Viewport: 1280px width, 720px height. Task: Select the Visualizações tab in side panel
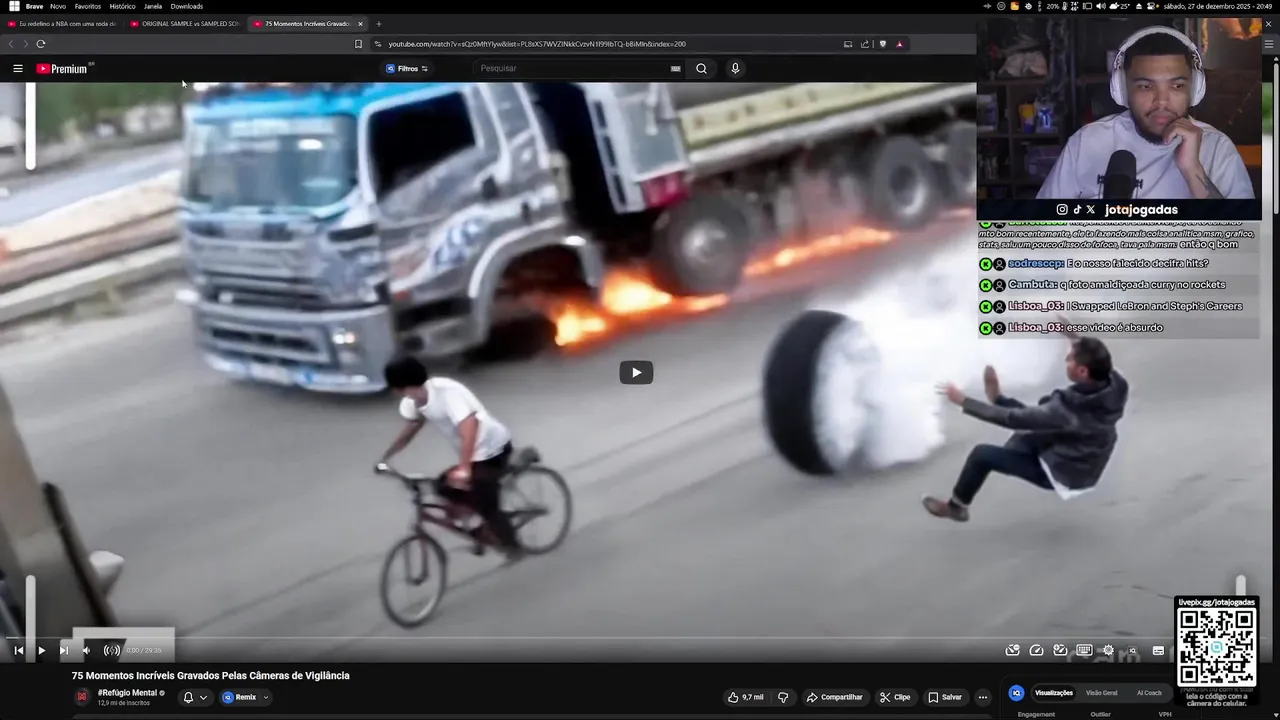1054,693
